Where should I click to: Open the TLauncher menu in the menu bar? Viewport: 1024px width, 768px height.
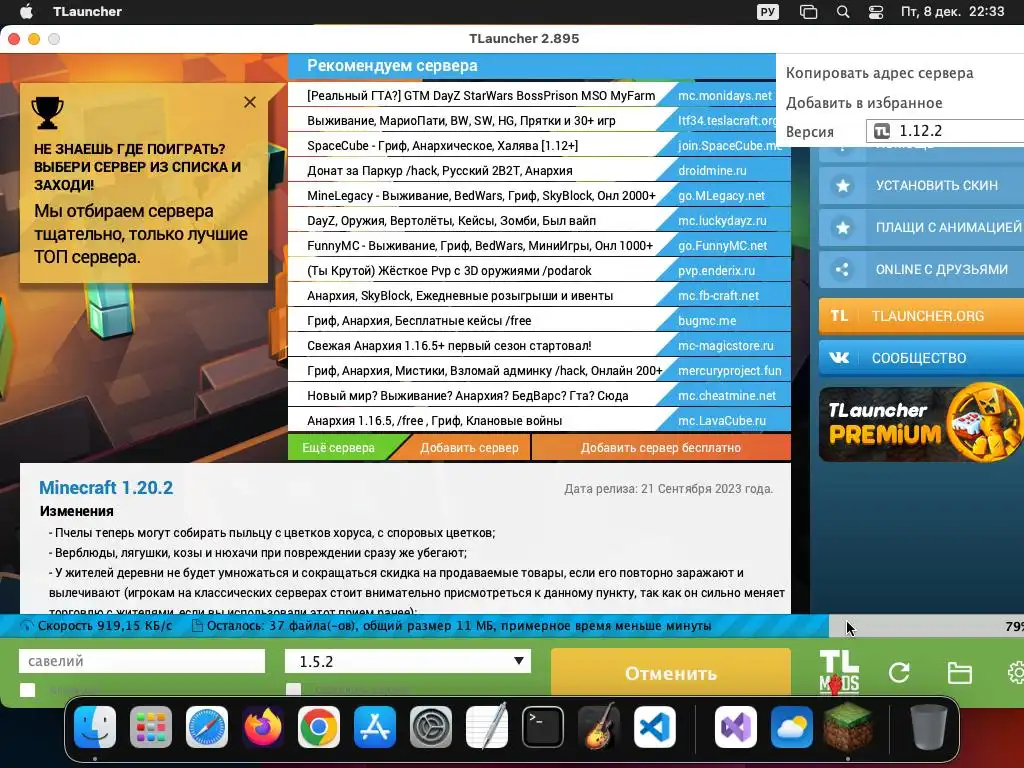click(88, 12)
